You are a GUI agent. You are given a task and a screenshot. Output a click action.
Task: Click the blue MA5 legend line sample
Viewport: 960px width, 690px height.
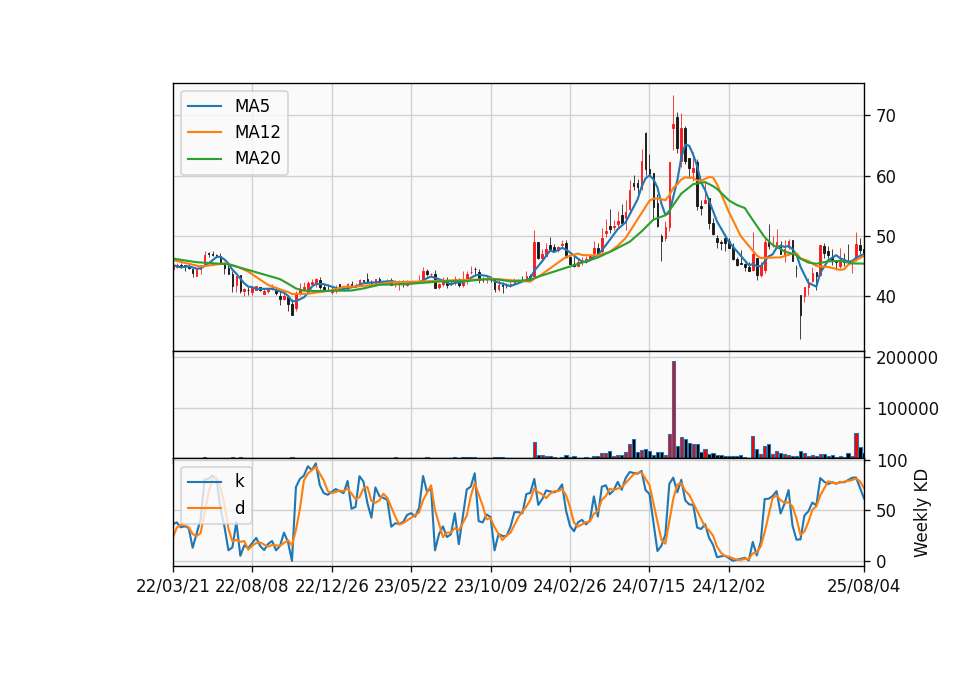tap(204, 106)
